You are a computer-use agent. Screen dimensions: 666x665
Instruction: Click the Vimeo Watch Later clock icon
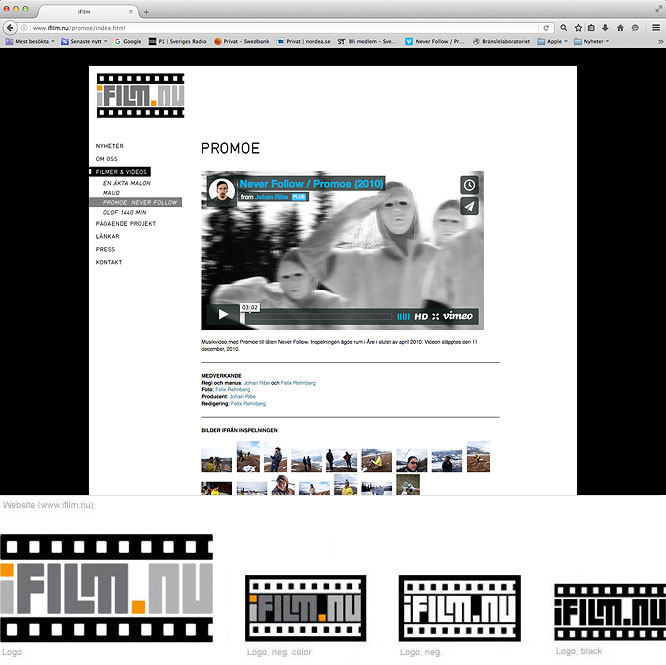point(469,185)
